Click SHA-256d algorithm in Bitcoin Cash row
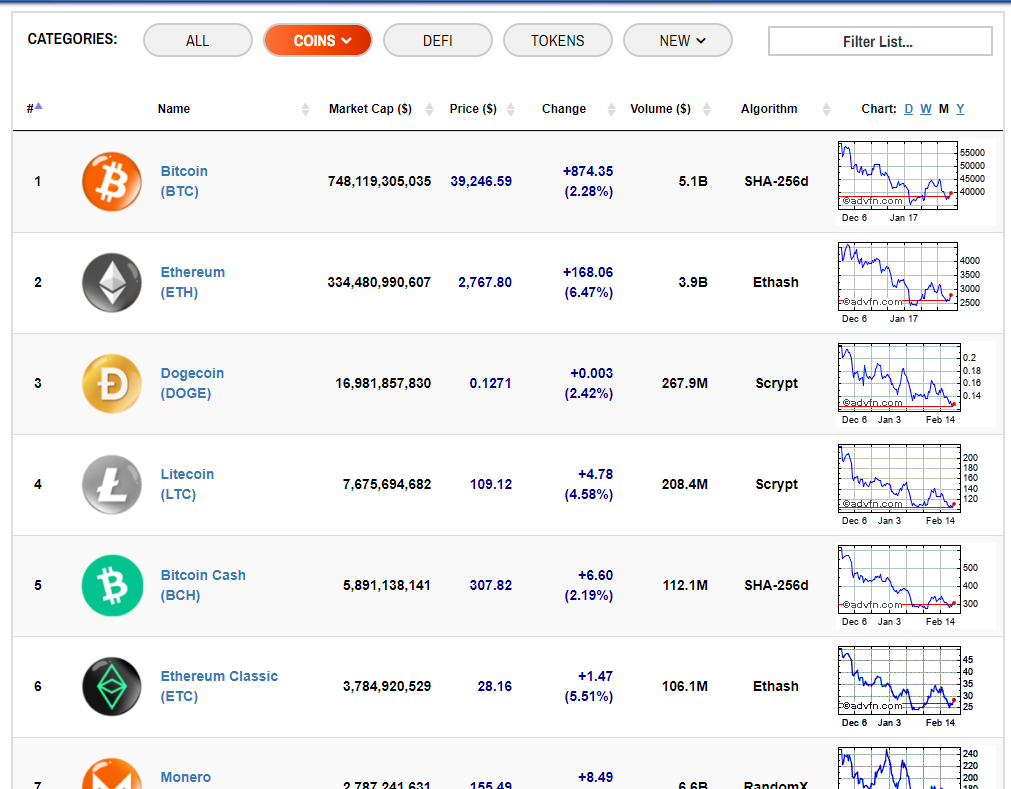 click(776, 585)
